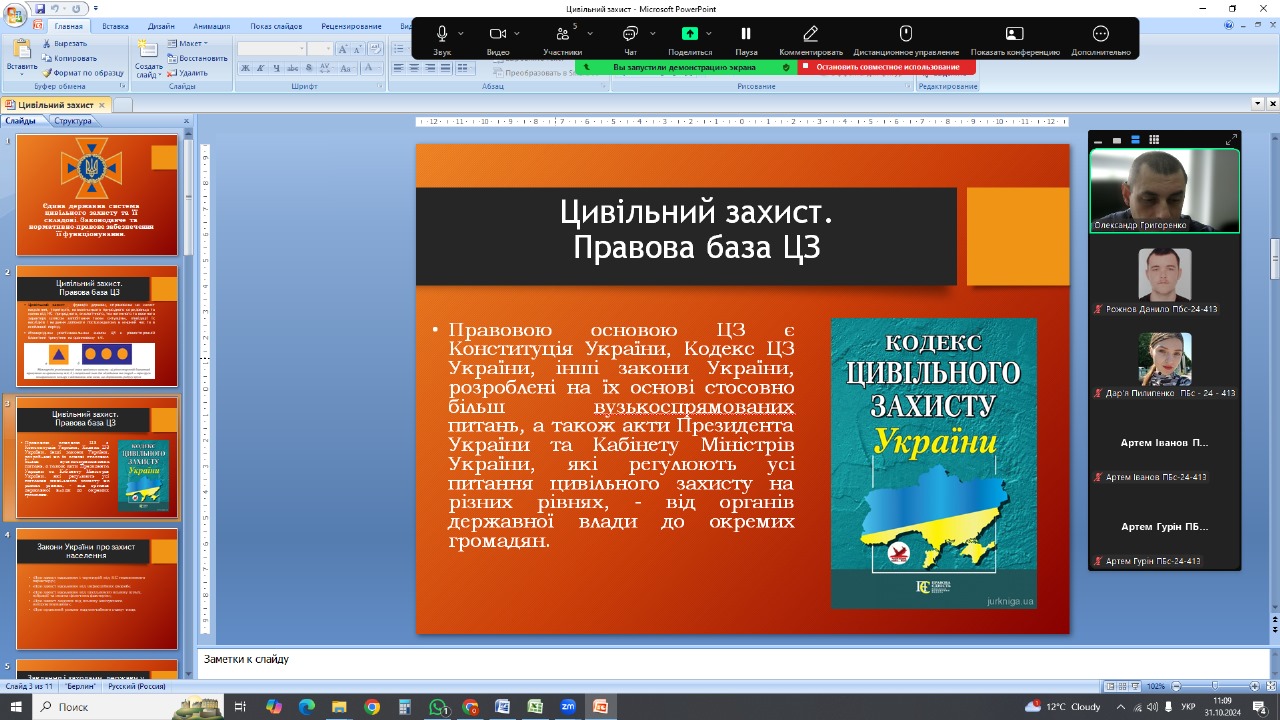Expand audio options arrow next to Звук
The width and height of the screenshot is (1280, 720).
tap(460, 33)
